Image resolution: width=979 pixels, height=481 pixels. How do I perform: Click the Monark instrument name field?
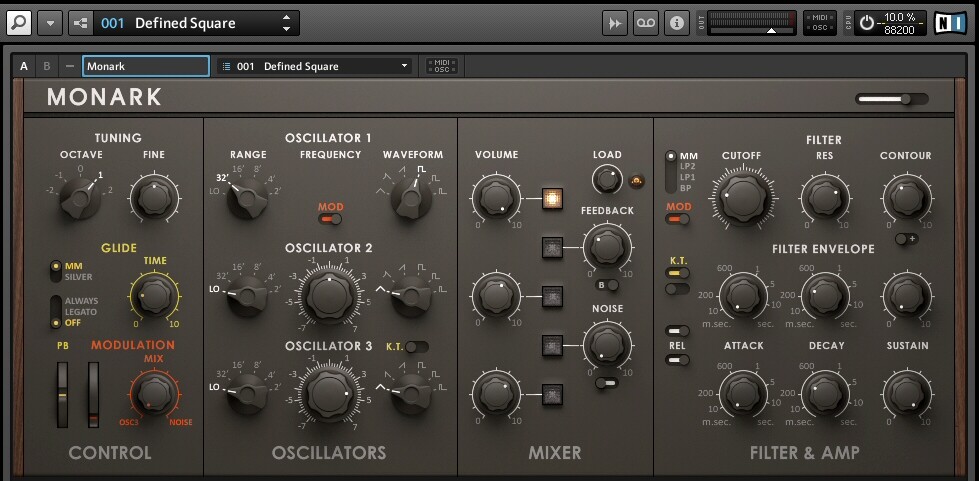pyautogui.click(x=145, y=66)
